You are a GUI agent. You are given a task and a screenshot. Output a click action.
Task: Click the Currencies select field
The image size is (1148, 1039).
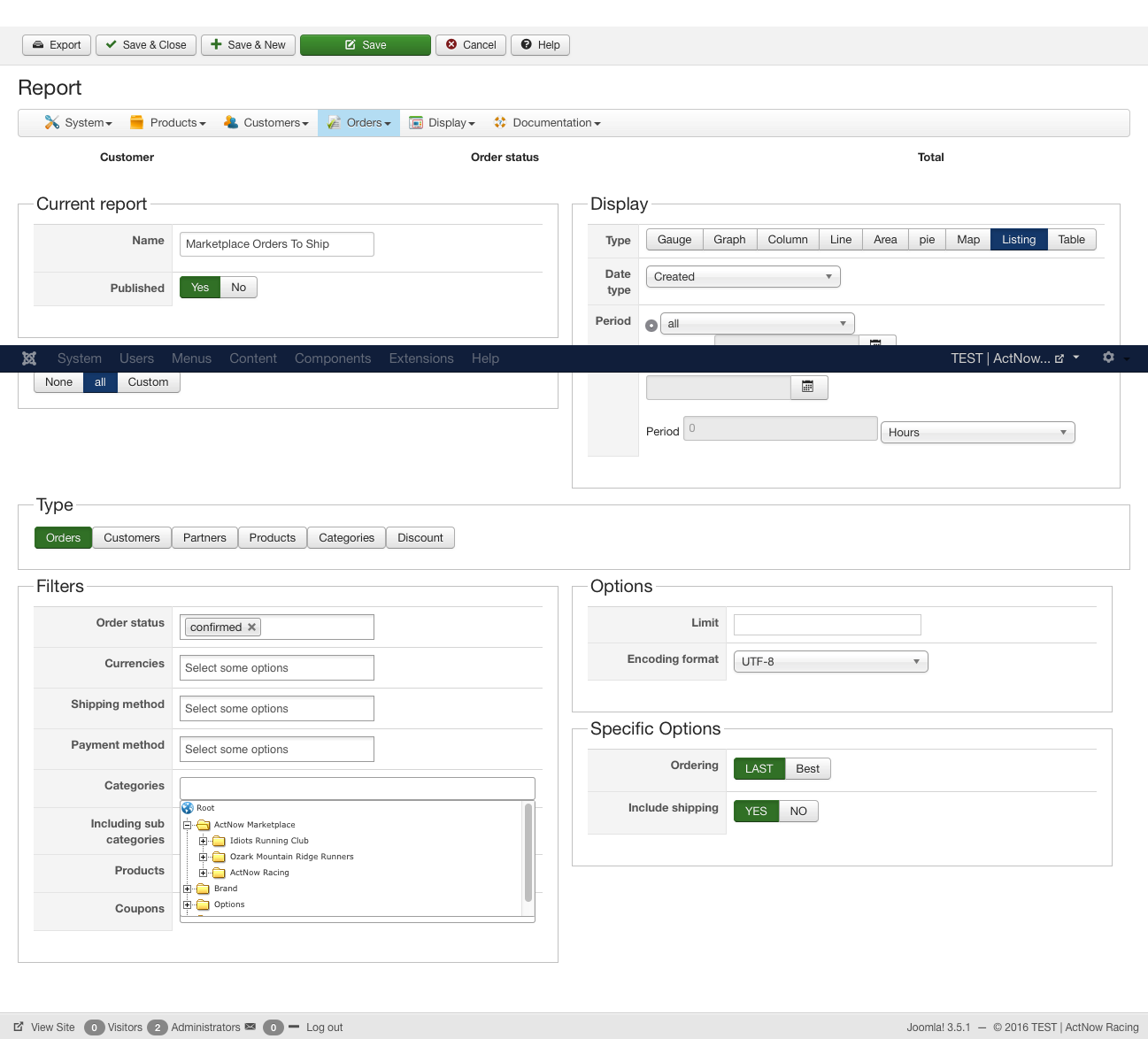[x=277, y=668]
